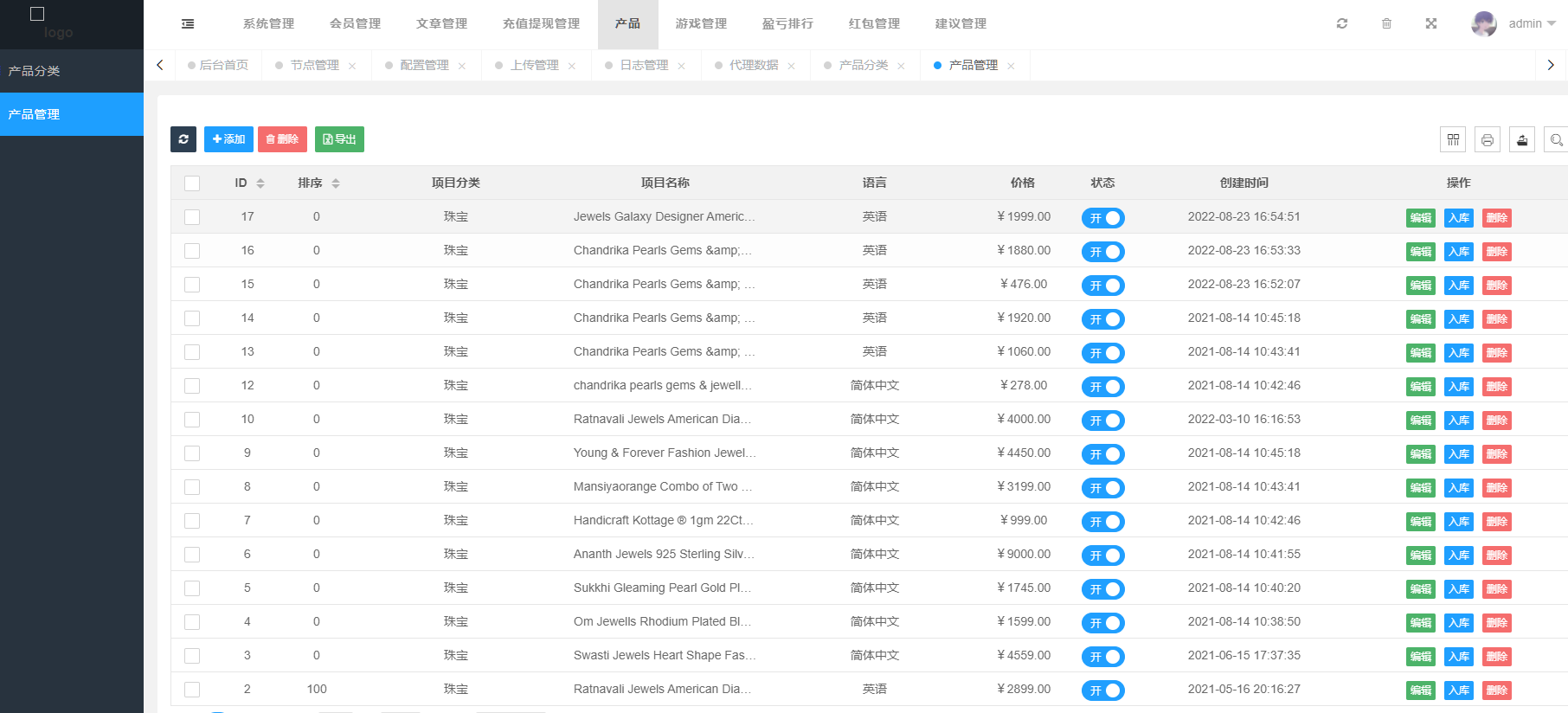The image size is (1568, 713).
Task: Open the table search magnifier icon
Action: point(1556,139)
